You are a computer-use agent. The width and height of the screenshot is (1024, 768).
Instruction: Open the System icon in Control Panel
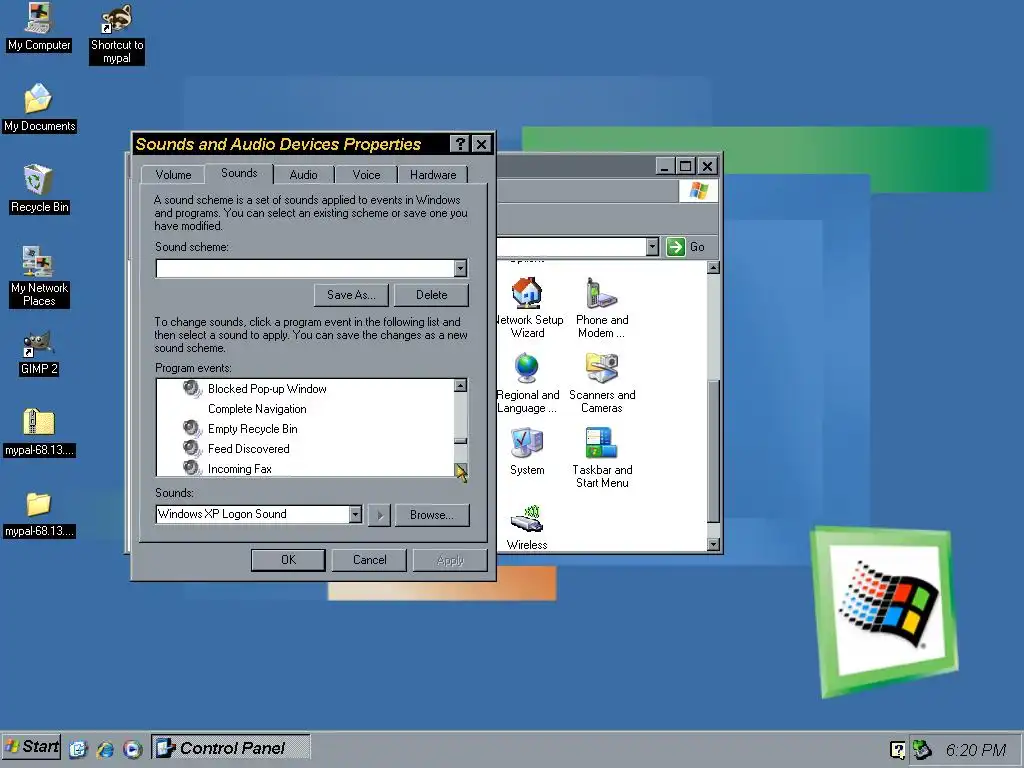(527, 451)
